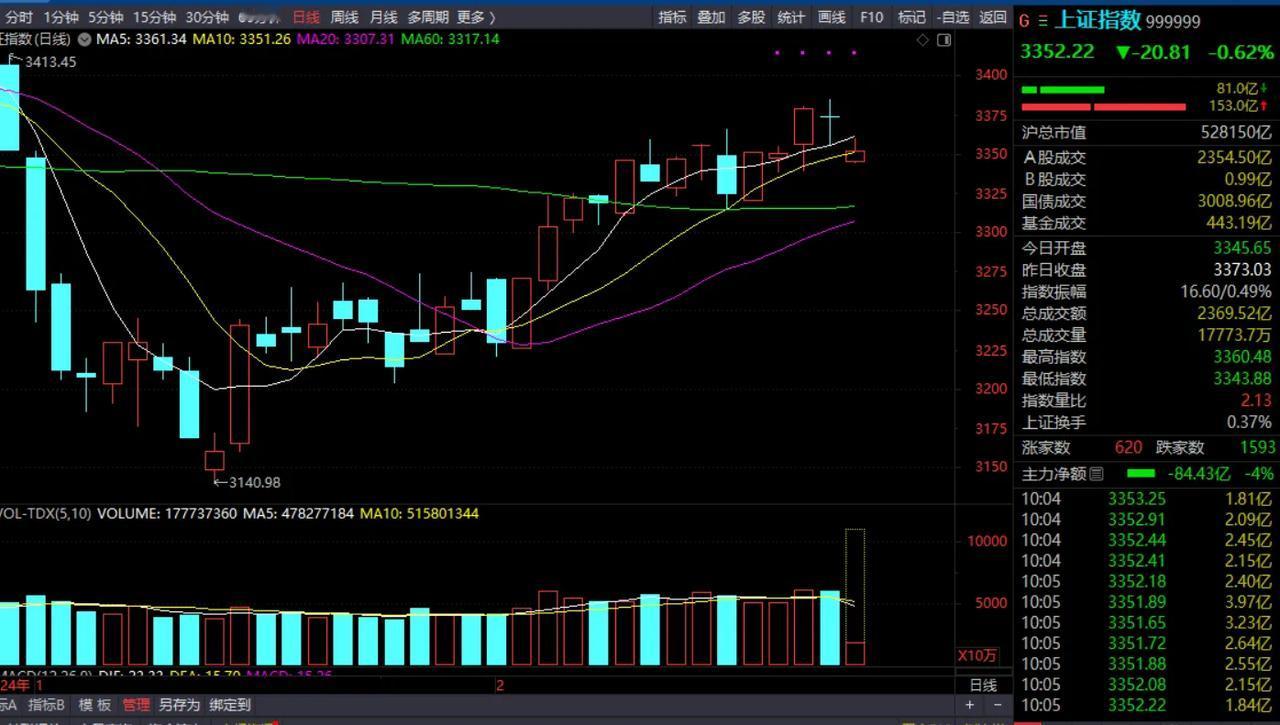Select the 日线 daily chart tab
Screen dimensions: 1280x725
[x=306, y=17]
